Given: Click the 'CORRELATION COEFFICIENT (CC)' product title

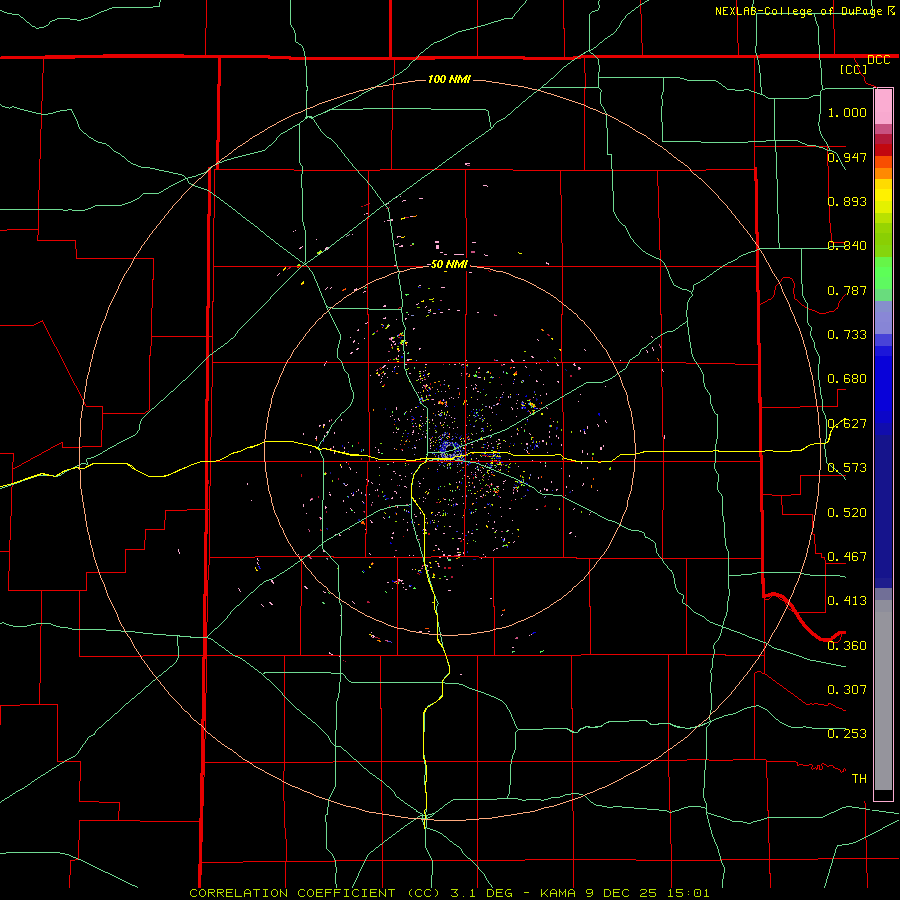Looking at the screenshot, I should click(x=315, y=893).
